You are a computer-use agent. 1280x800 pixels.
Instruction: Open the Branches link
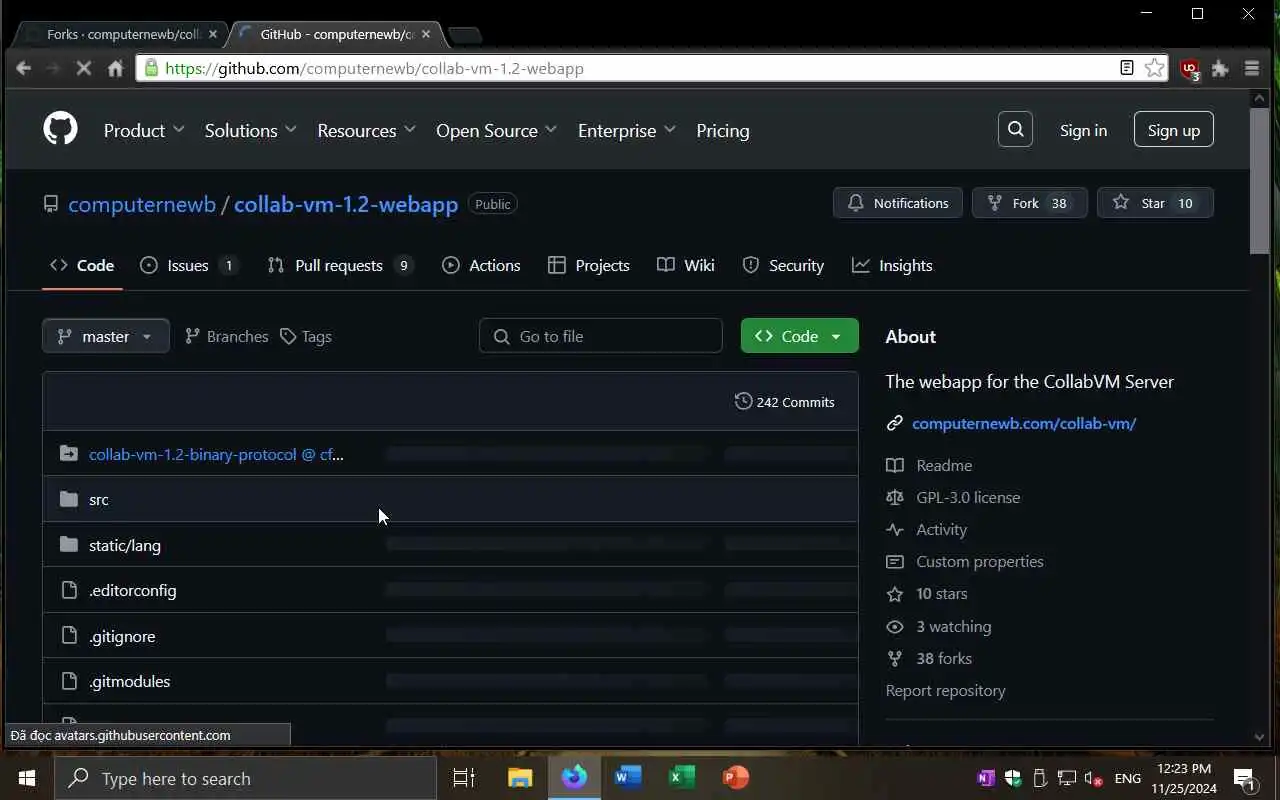click(227, 336)
